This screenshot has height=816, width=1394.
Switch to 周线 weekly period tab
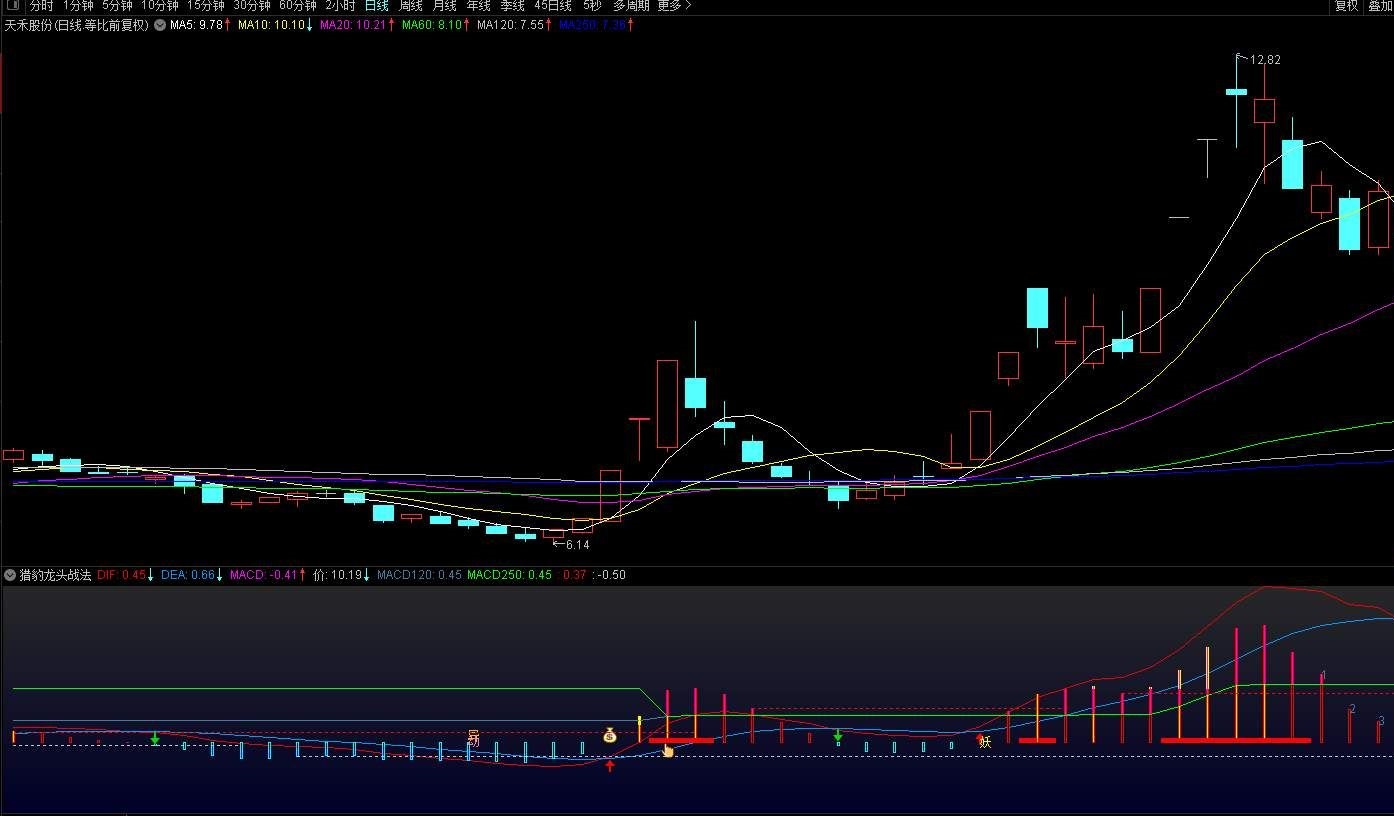410,5
